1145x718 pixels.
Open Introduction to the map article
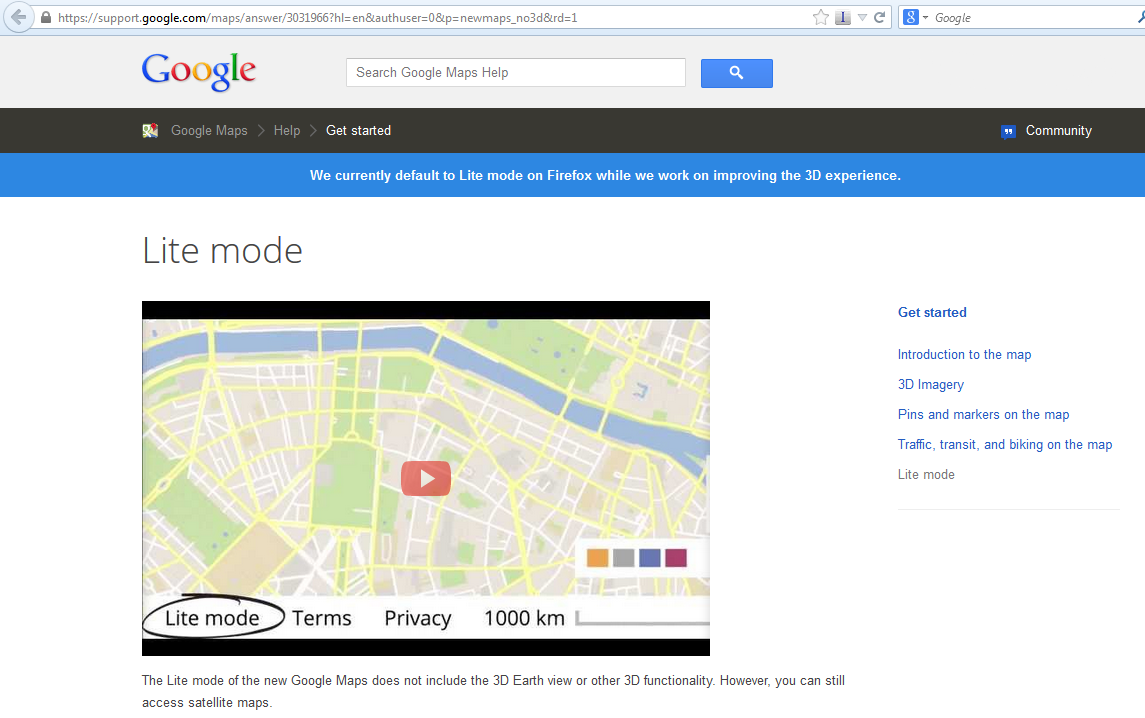[x=965, y=354]
